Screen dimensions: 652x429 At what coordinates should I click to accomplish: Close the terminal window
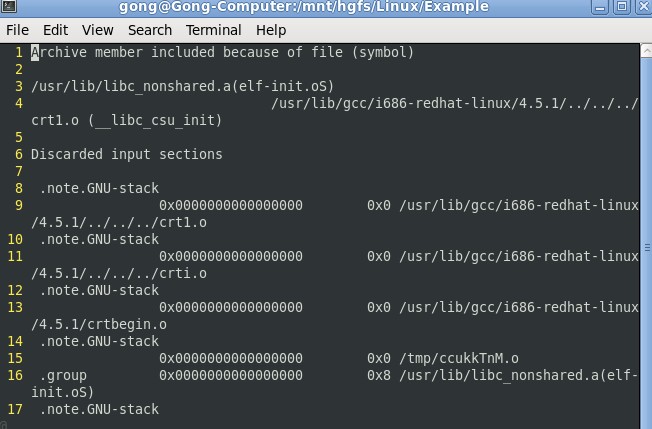click(x=642, y=7)
